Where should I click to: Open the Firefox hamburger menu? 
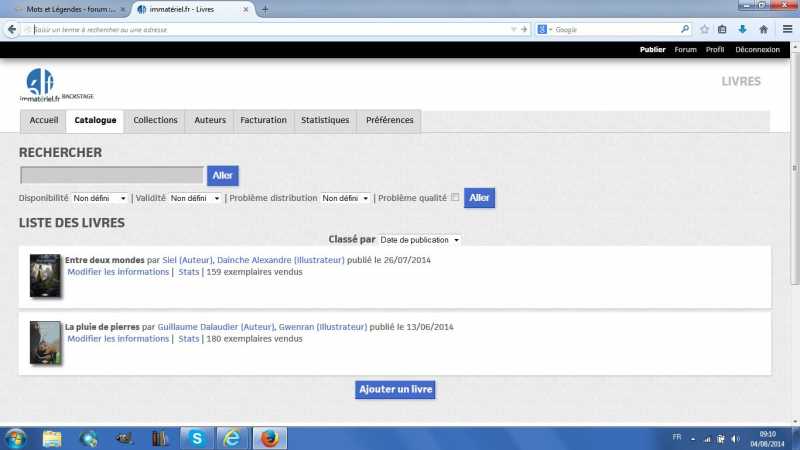point(784,29)
